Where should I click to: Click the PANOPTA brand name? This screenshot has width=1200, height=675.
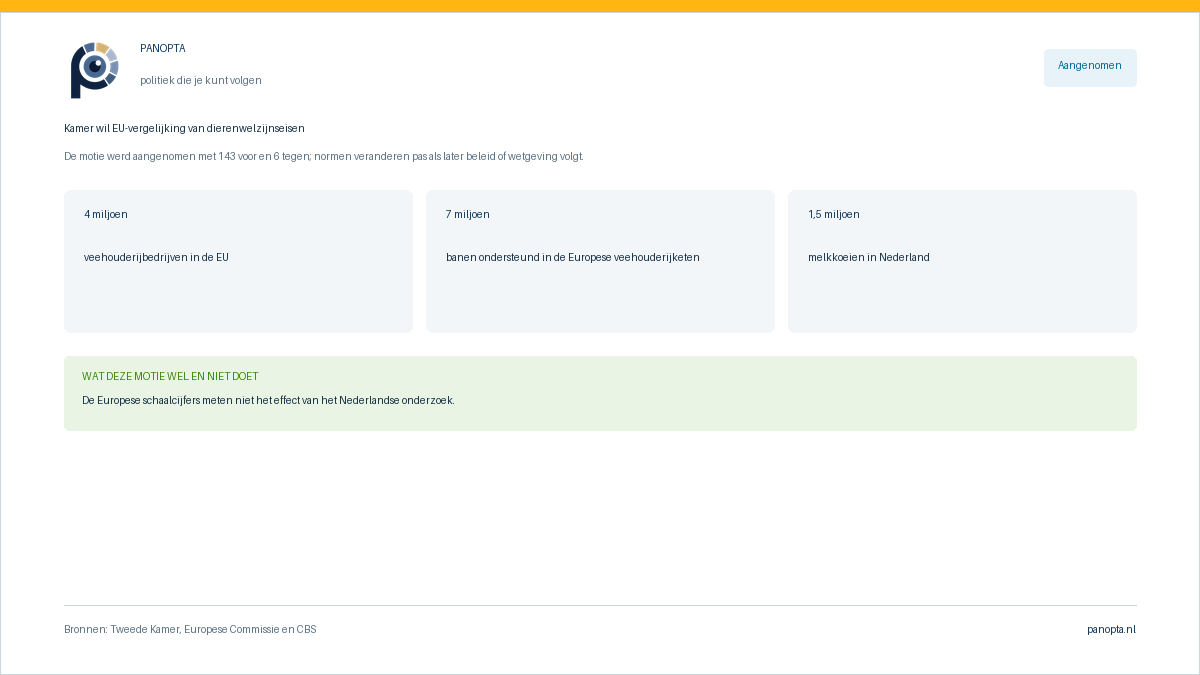tap(163, 49)
